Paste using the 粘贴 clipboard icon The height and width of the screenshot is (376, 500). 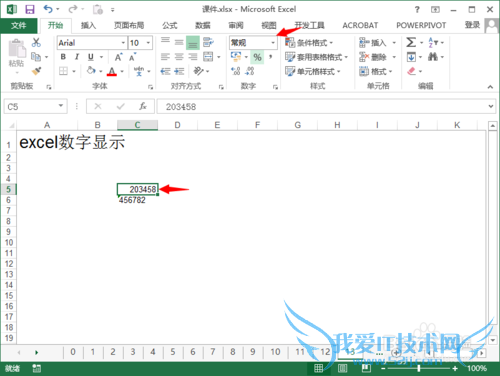click(x=17, y=53)
